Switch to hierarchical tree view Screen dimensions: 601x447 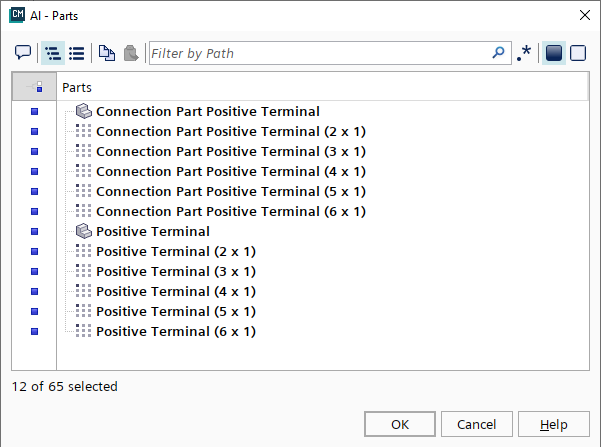click(52, 53)
